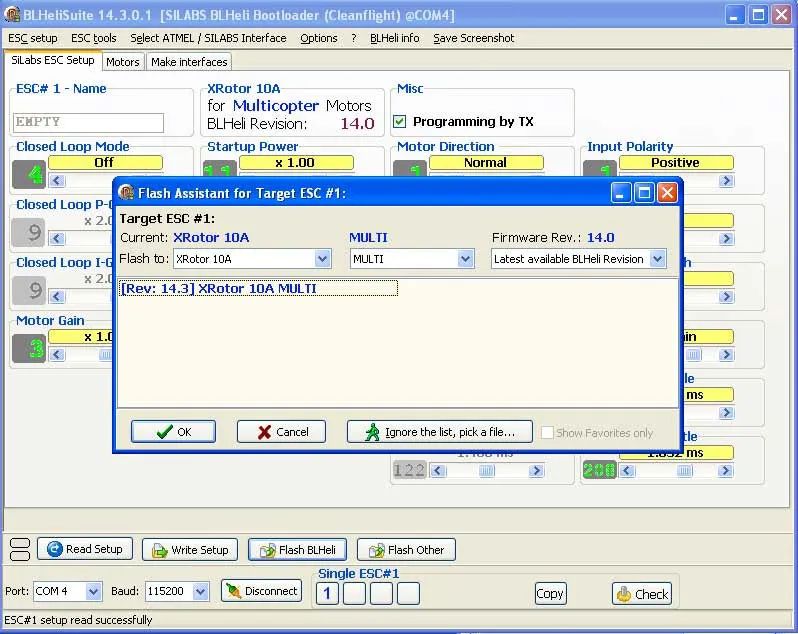Switch to the Make interfaces tab
Viewport: 798px width, 634px height.
tap(189, 62)
